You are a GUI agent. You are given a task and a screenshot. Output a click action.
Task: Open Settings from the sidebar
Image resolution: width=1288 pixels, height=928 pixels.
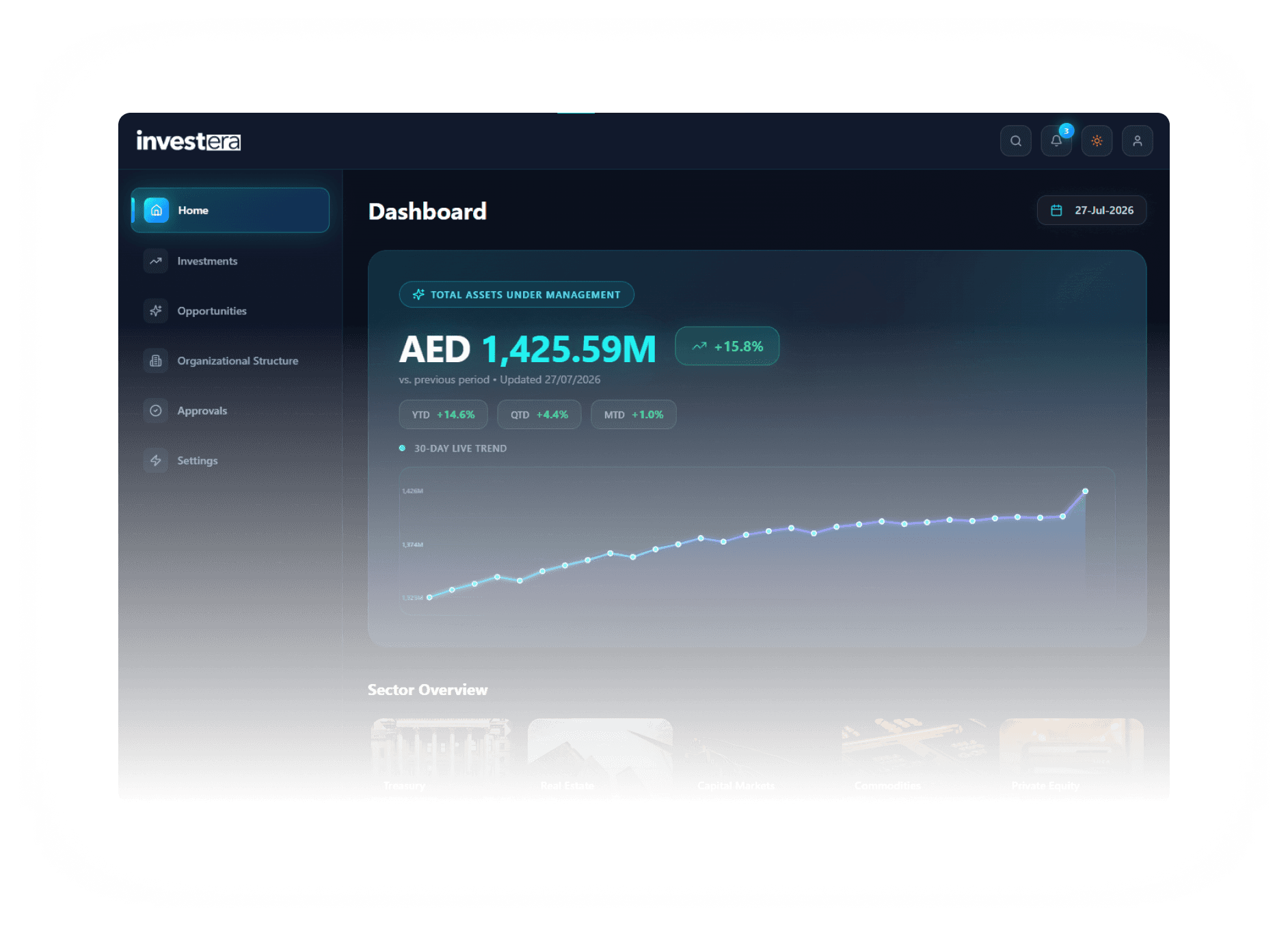[230, 461]
